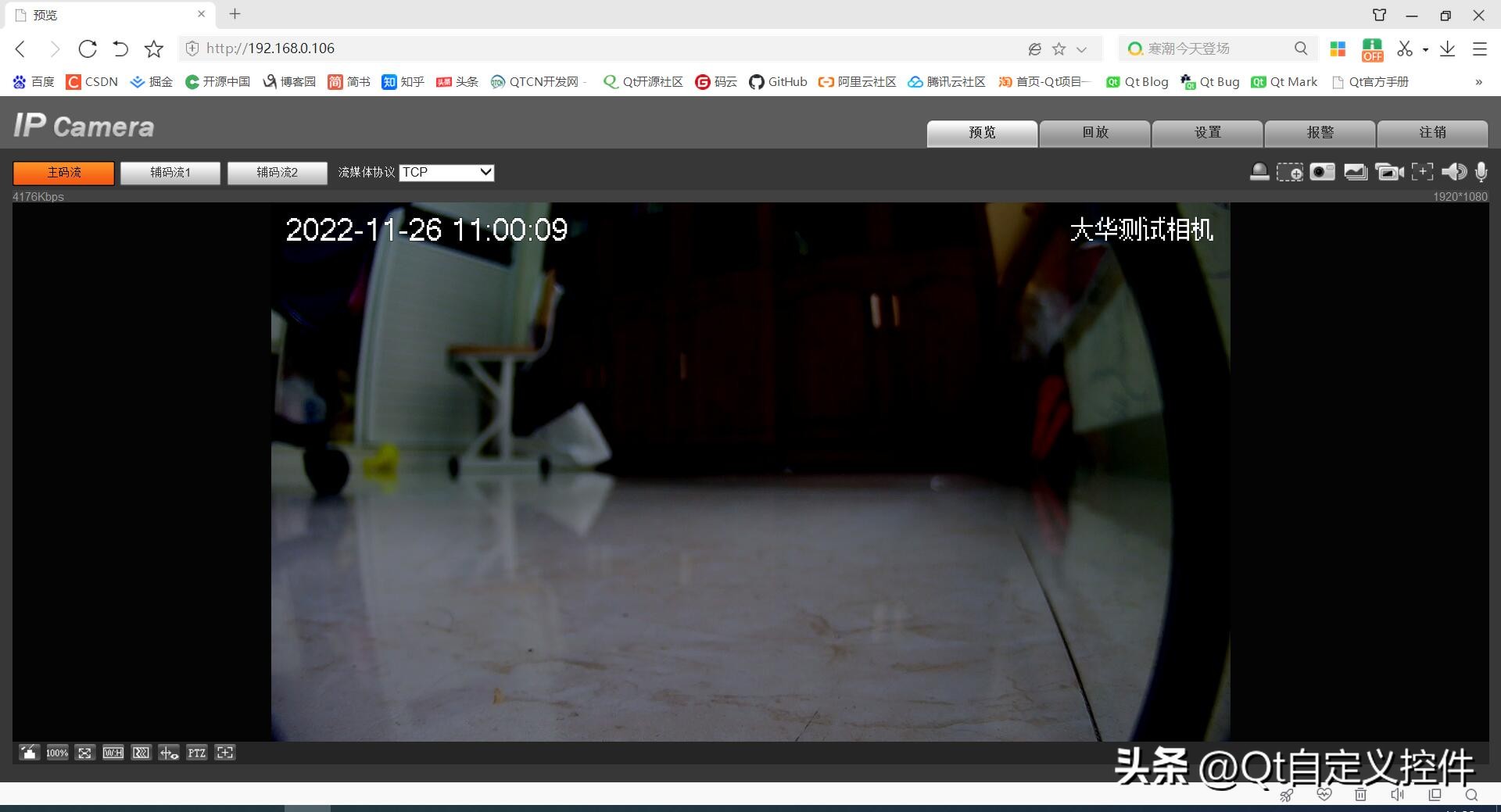Select the W:H original aspect ratio icon
This screenshot has width=1501, height=812.
(113, 753)
